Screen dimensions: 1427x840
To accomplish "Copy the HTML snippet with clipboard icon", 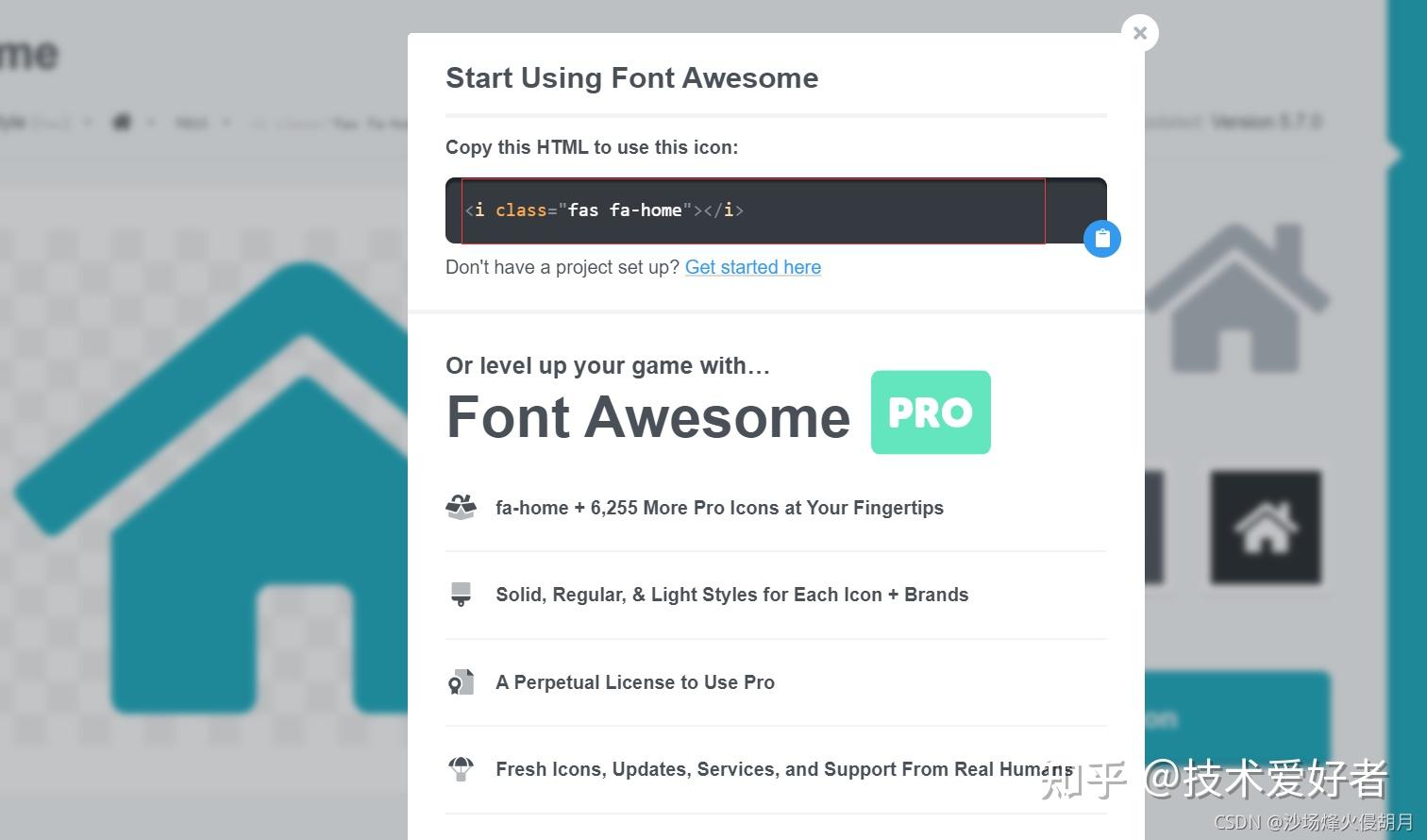I will [x=1101, y=238].
